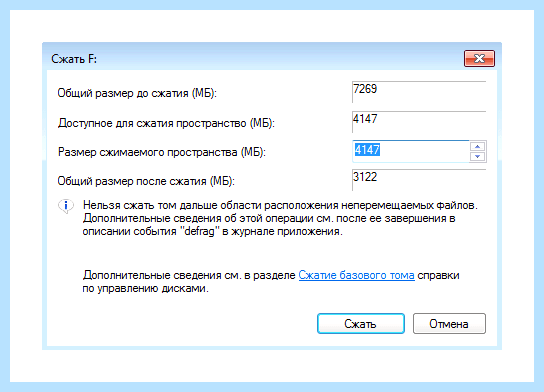
Task: Click the available shrink space value 4147
Action: pyautogui.click(x=365, y=119)
